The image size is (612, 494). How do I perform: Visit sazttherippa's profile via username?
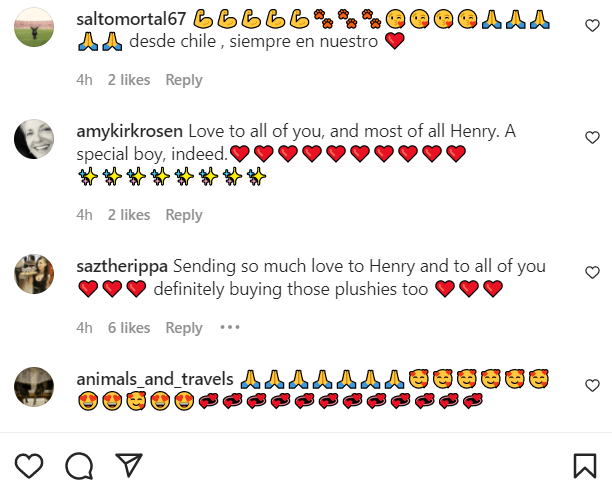(x=122, y=267)
